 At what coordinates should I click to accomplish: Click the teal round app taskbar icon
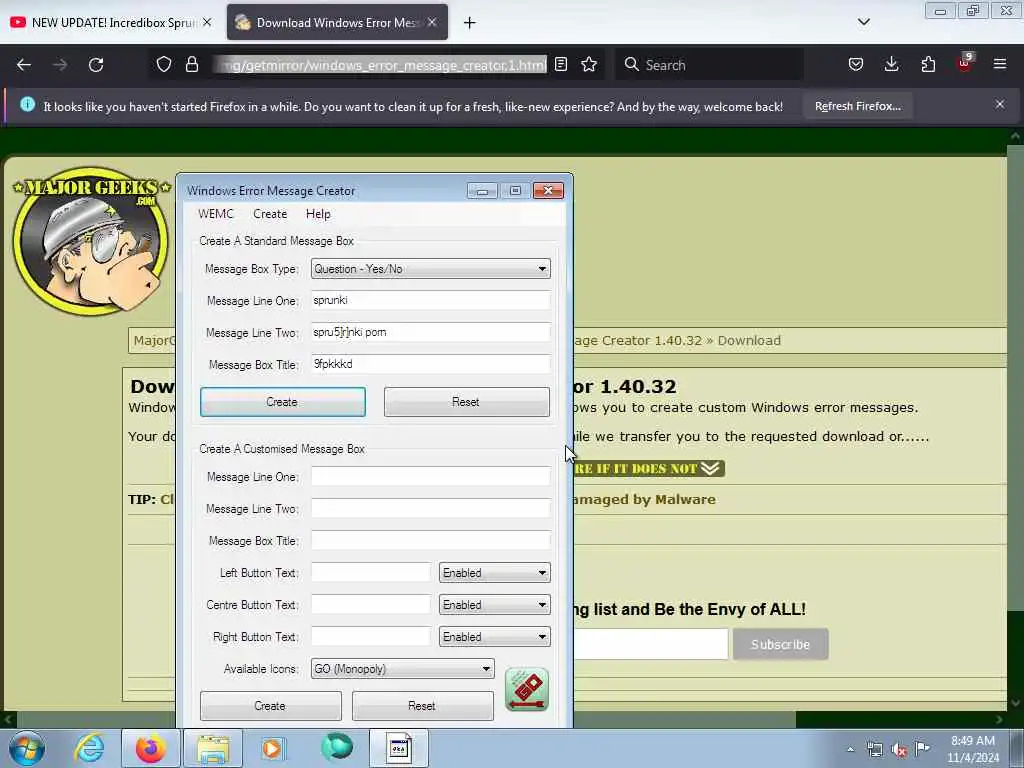click(x=337, y=747)
